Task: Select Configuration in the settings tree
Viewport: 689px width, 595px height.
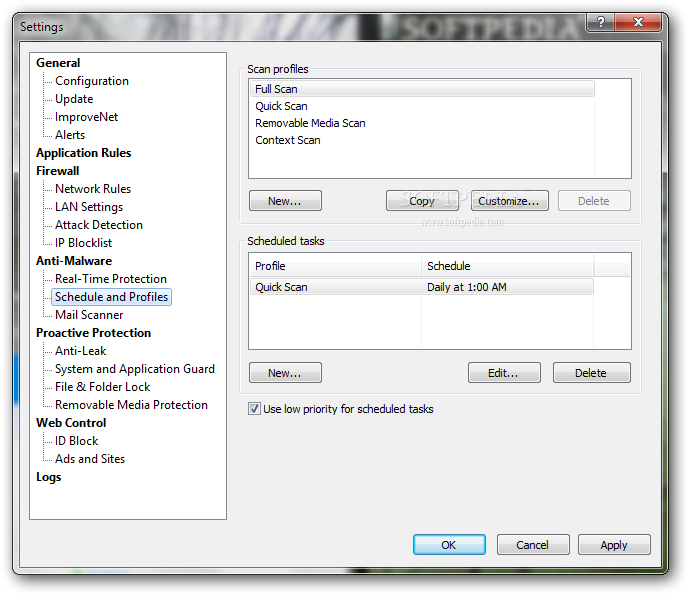Action: 92,81
